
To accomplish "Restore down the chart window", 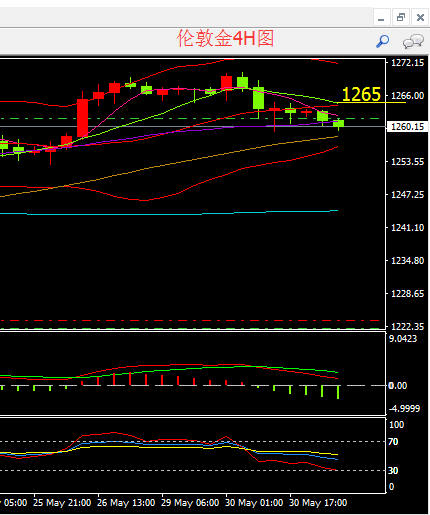I will click(x=401, y=17).
